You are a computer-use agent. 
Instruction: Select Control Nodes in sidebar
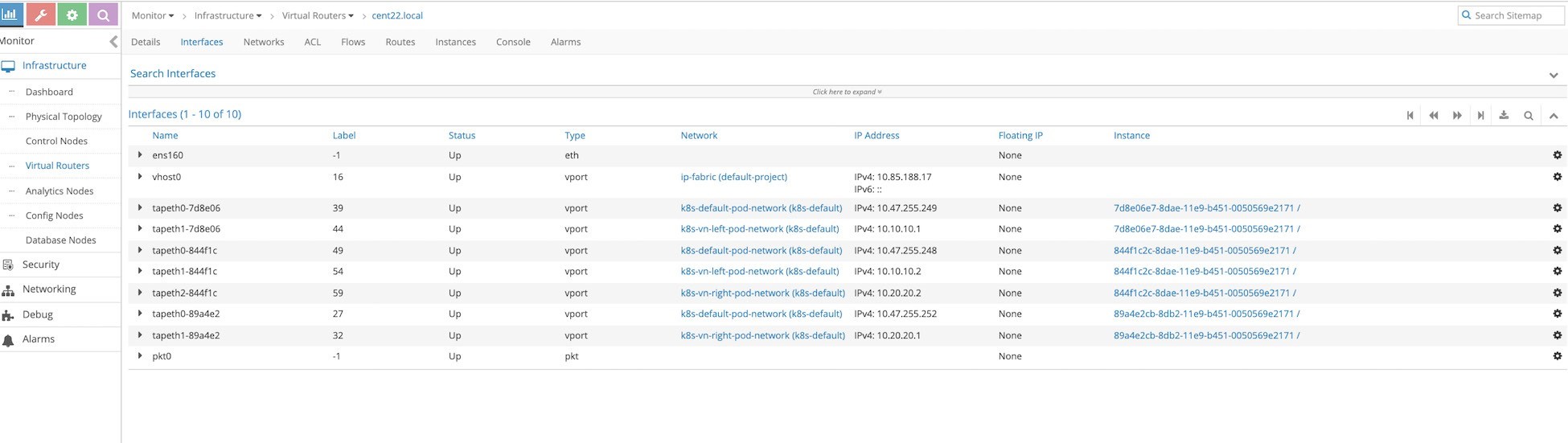(x=56, y=141)
